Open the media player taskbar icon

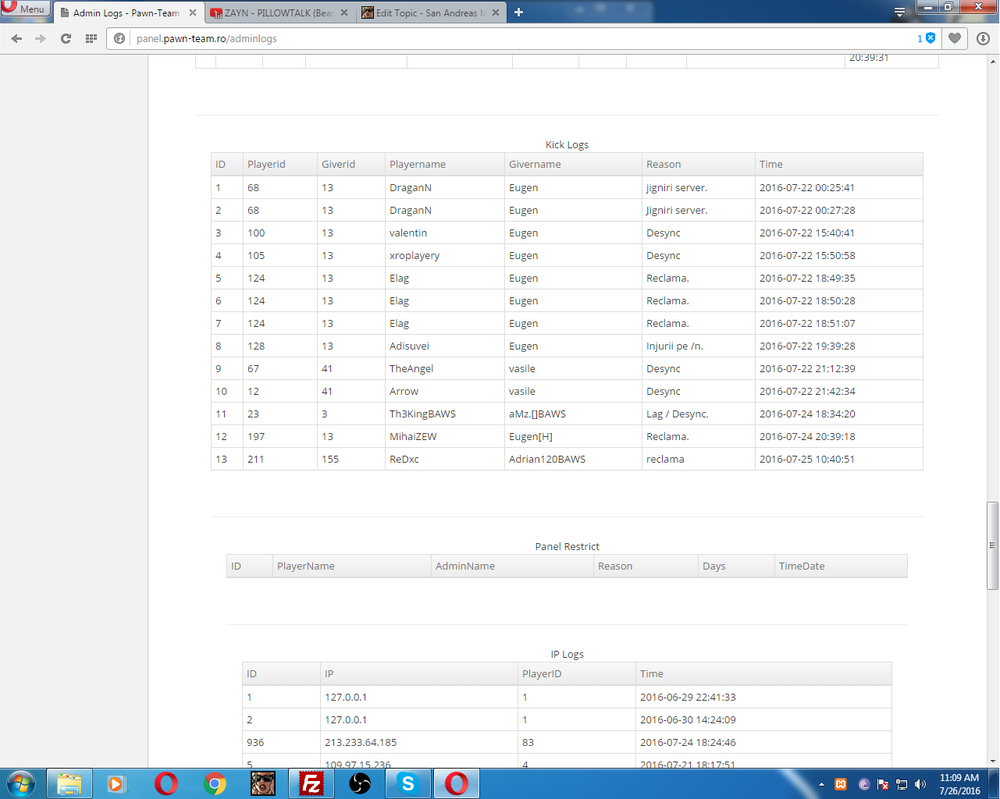coord(116,784)
